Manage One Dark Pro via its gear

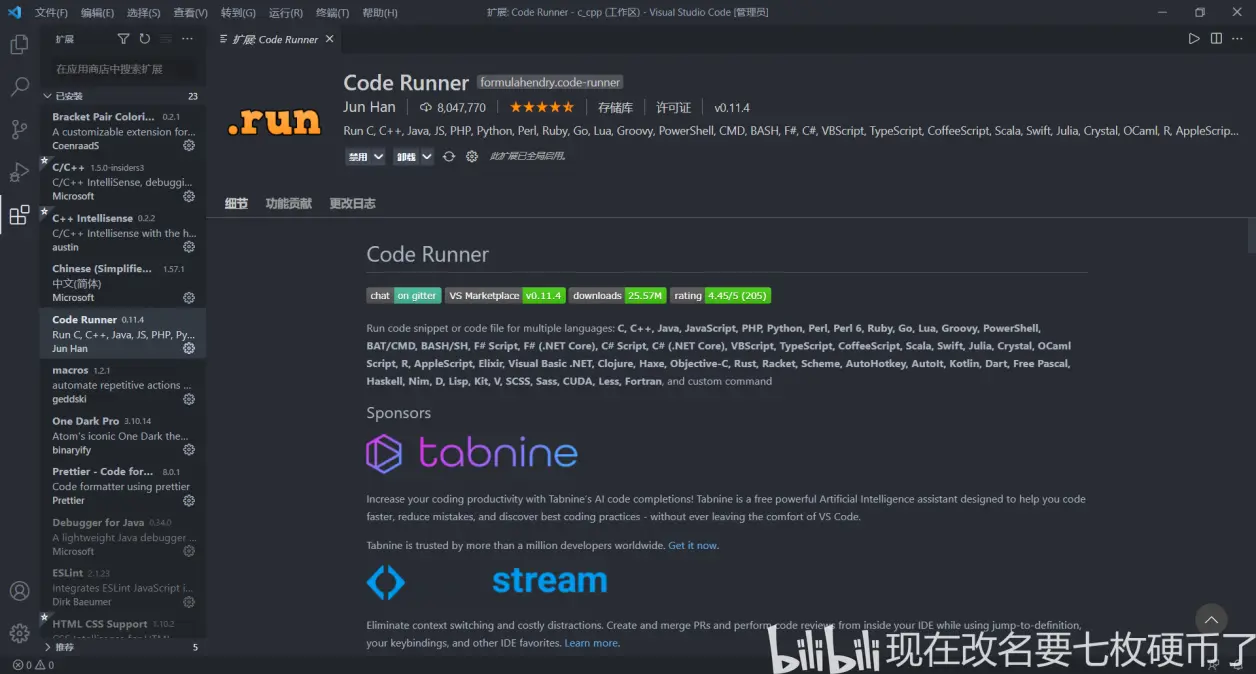coord(189,450)
